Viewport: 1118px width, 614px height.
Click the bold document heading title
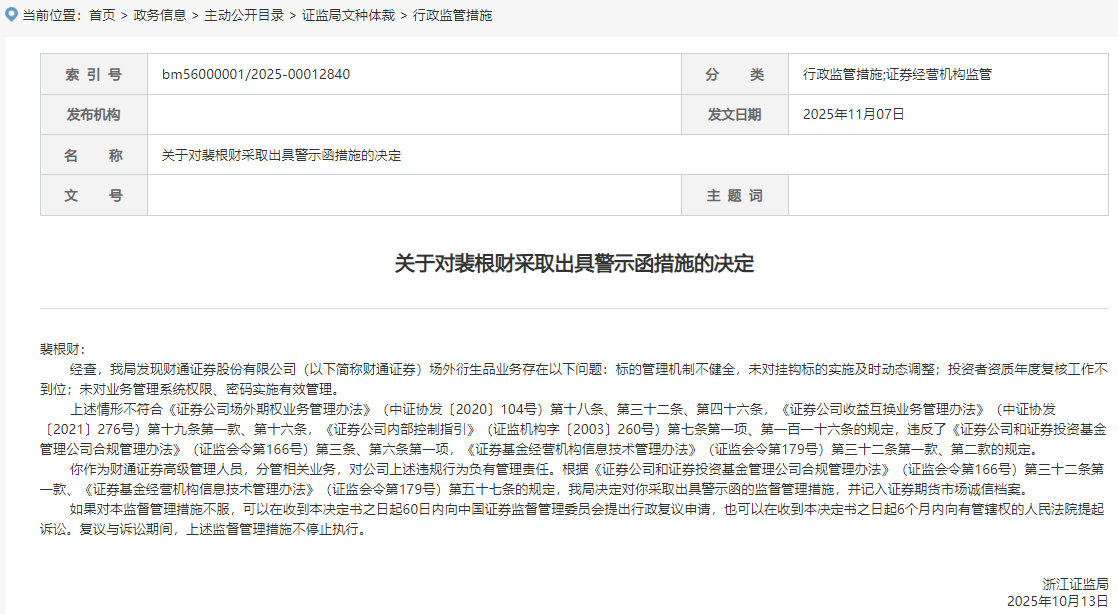(x=574, y=264)
